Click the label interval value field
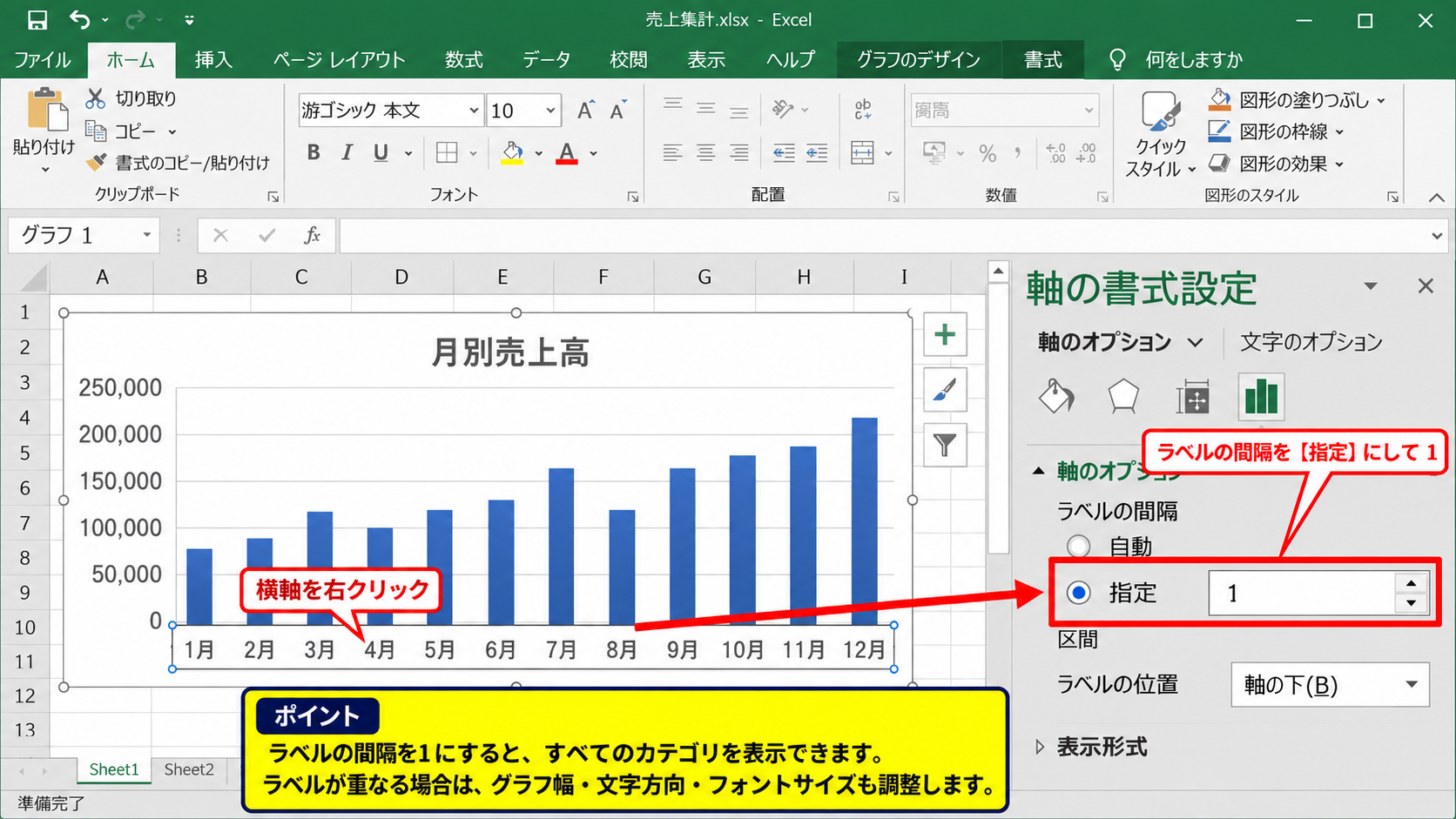 pos(1302,593)
